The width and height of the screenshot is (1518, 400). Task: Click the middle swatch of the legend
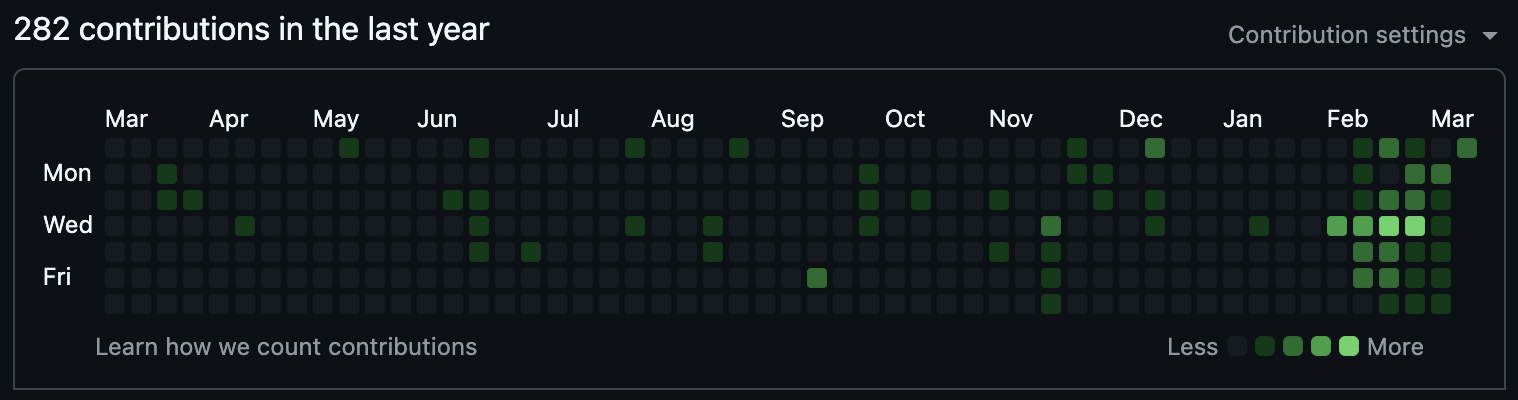(x=1293, y=347)
